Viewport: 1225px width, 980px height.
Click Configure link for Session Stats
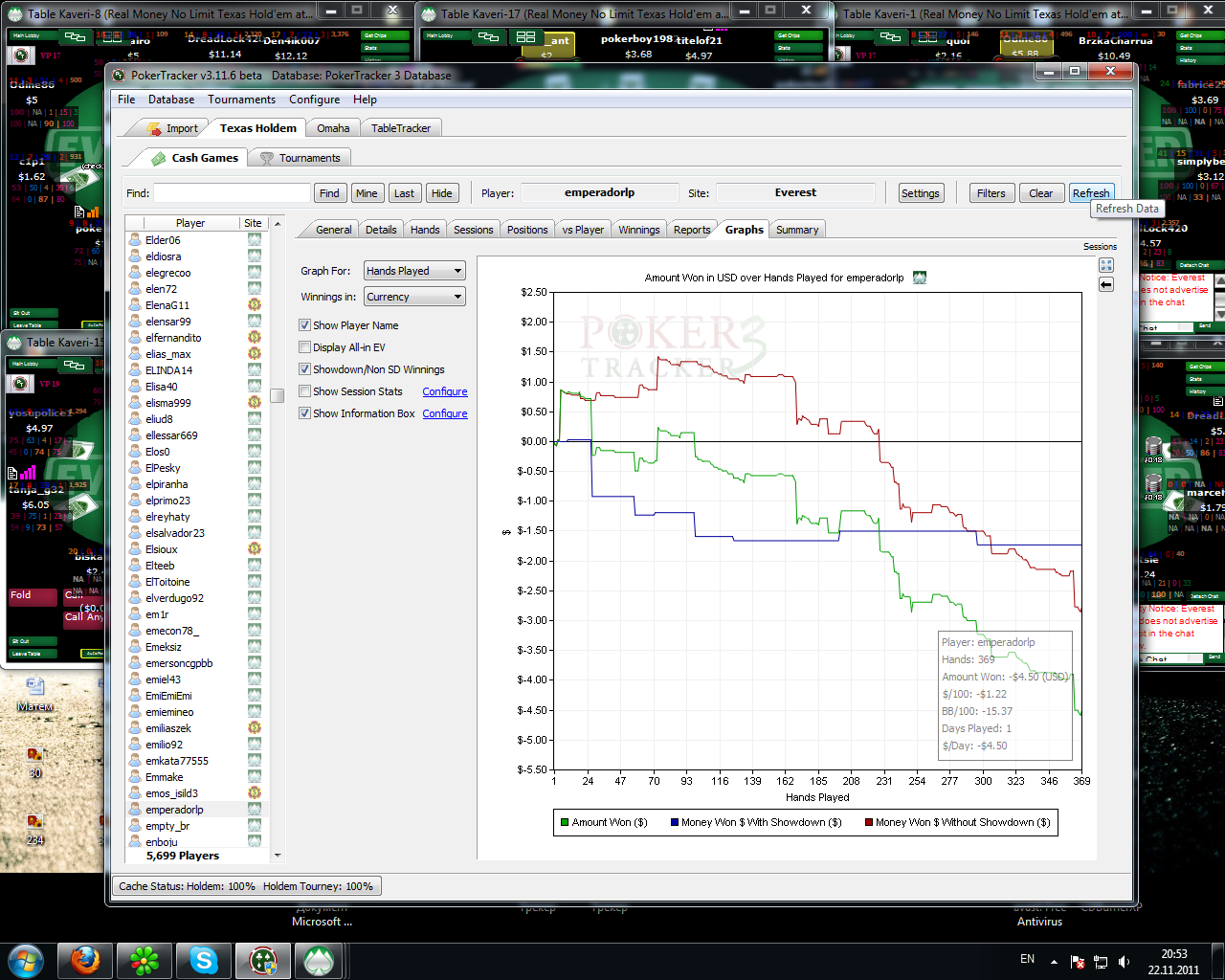(x=445, y=391)
